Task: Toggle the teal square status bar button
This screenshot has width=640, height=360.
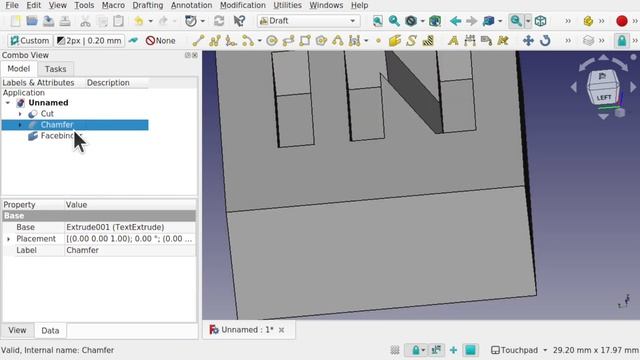Action: tap(470, 350)
